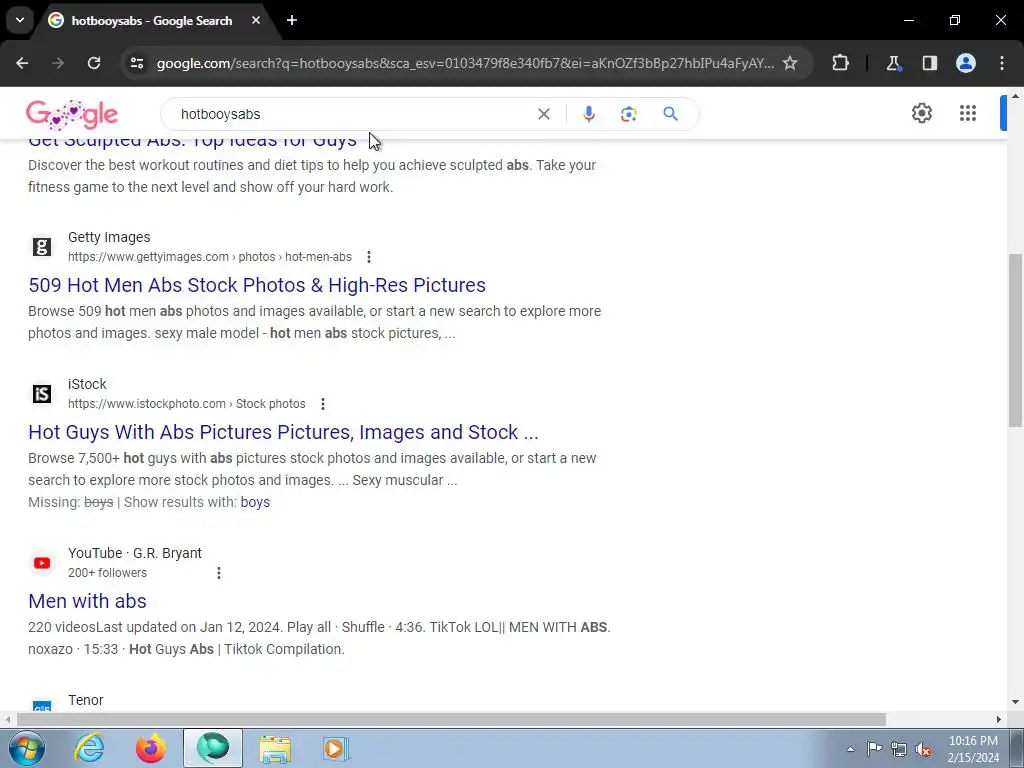This screenshot has width=1024, height=768.
Task: Open the Men with abs result
Action: [x=88, y=601]
